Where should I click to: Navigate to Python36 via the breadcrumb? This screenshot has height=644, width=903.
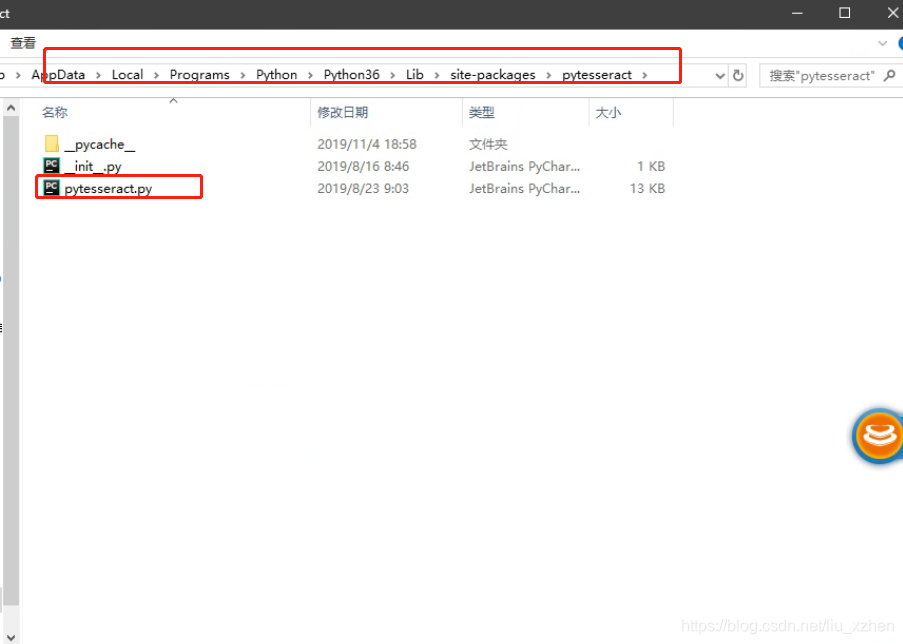[x=352, y=74]
